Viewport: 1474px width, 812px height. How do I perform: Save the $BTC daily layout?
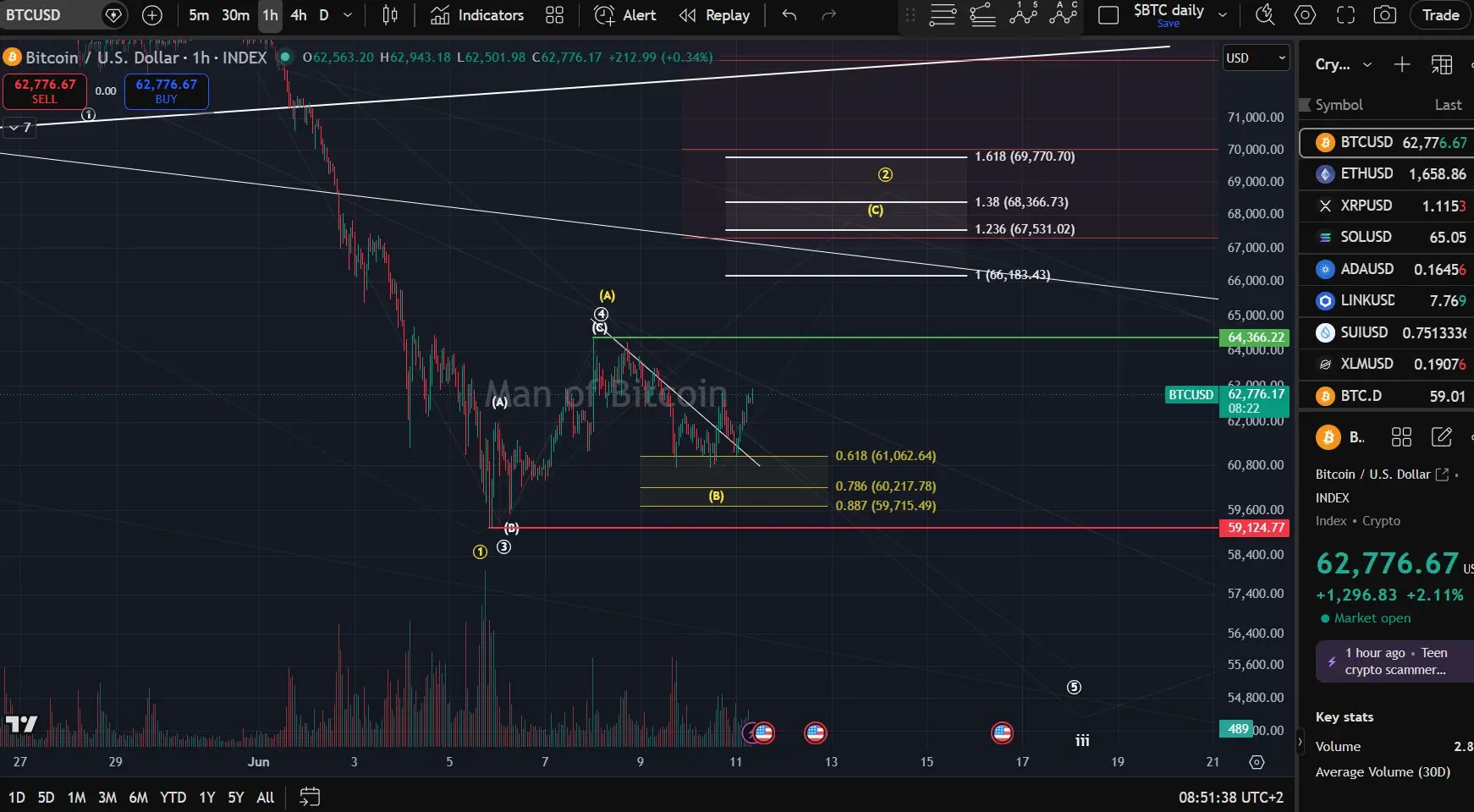click(x=1168, y=24)
